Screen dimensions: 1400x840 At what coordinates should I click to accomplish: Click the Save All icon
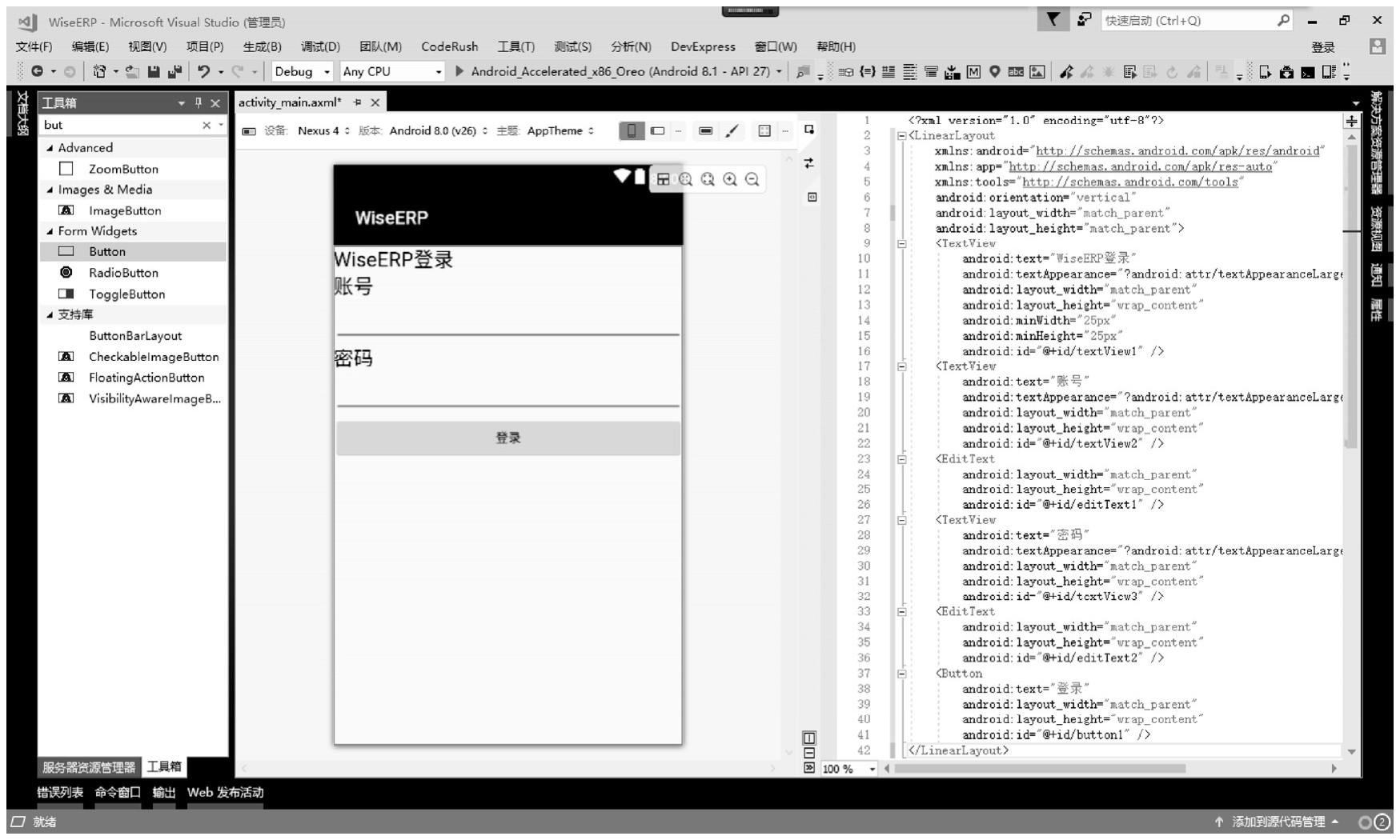point(174,71)
